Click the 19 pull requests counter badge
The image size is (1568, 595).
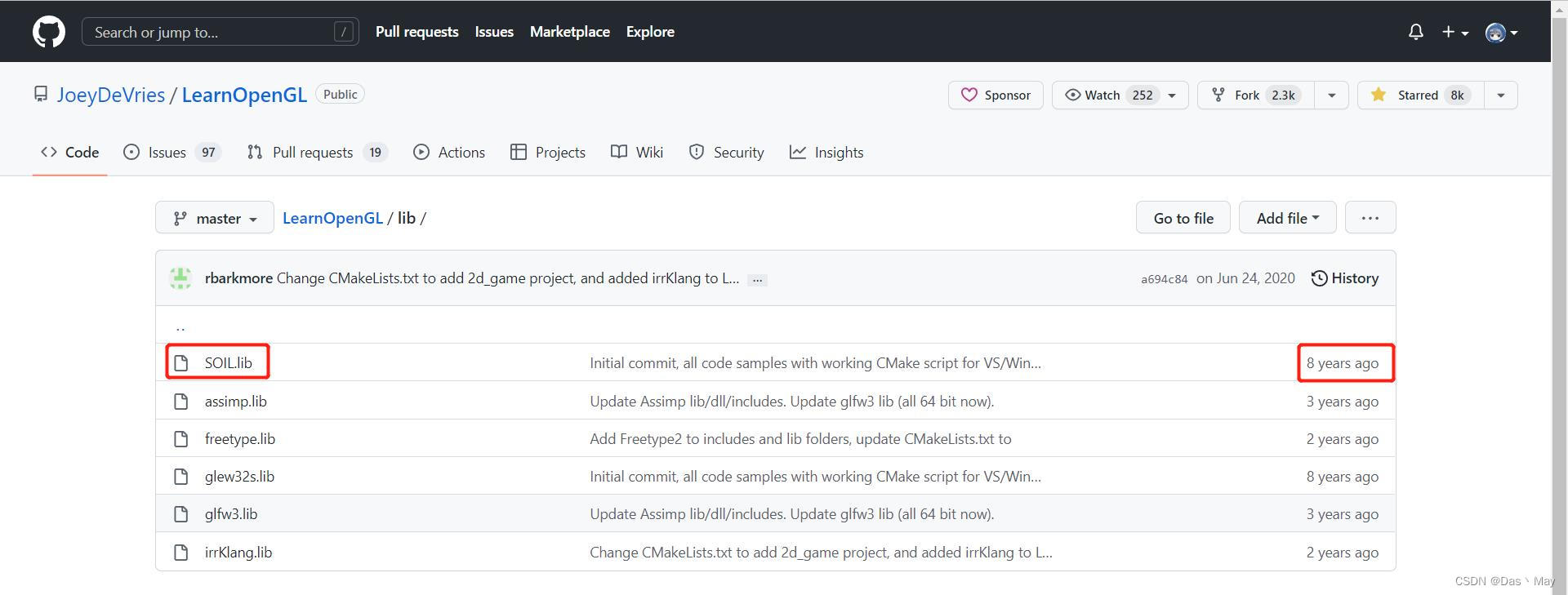tap(375, 153)
